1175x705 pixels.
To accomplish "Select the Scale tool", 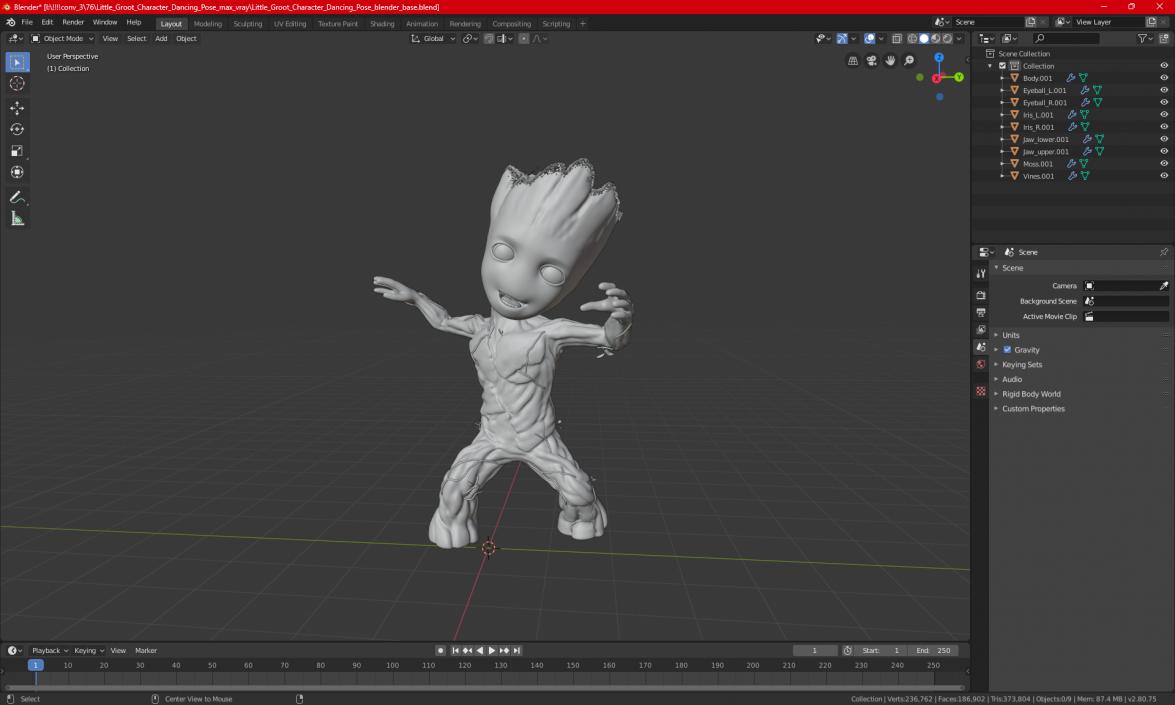I will pyautogui.click(x=16, y=148).
